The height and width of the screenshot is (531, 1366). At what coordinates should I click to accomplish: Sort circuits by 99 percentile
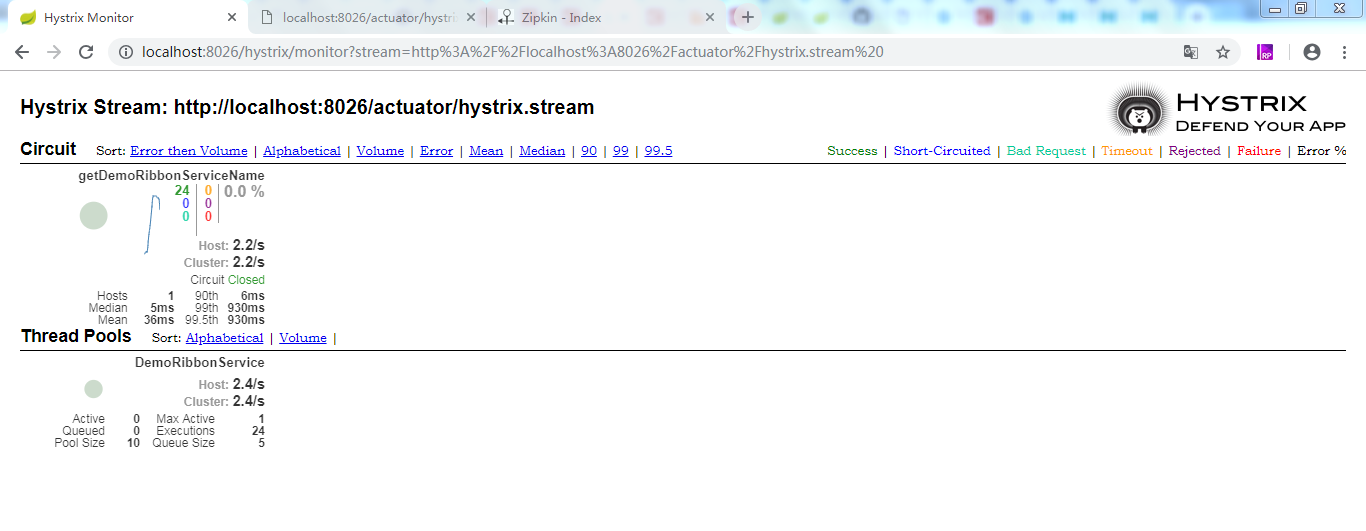click(621, 151)
